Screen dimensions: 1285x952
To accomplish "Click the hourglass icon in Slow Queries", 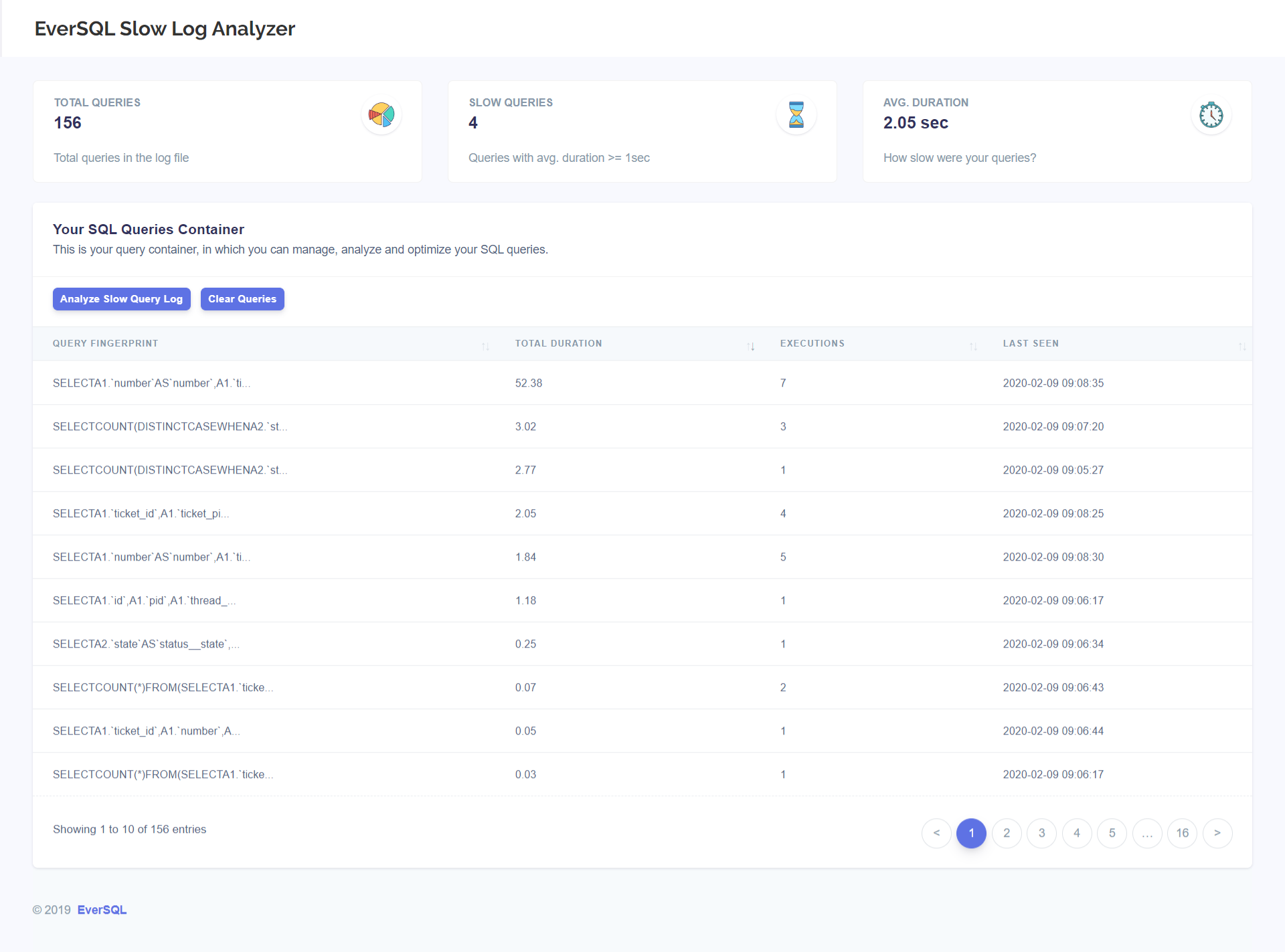I will (x=796, y=115).
